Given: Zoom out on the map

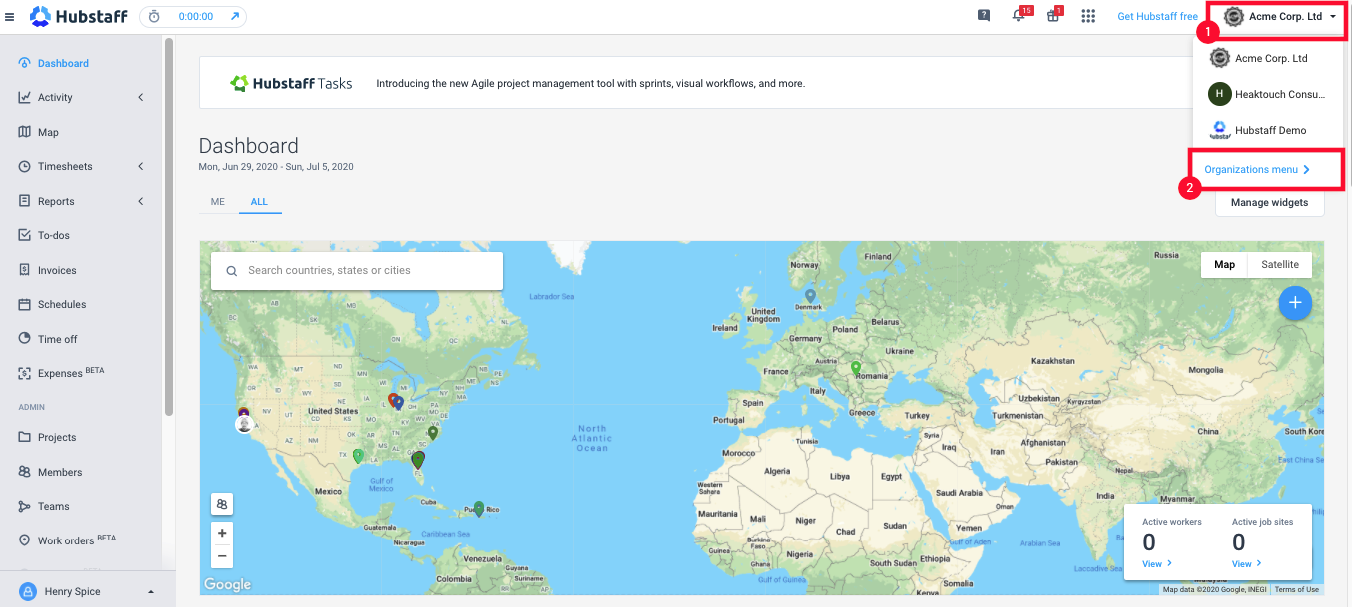Looking at the screenshot, I should coord(222,556).
